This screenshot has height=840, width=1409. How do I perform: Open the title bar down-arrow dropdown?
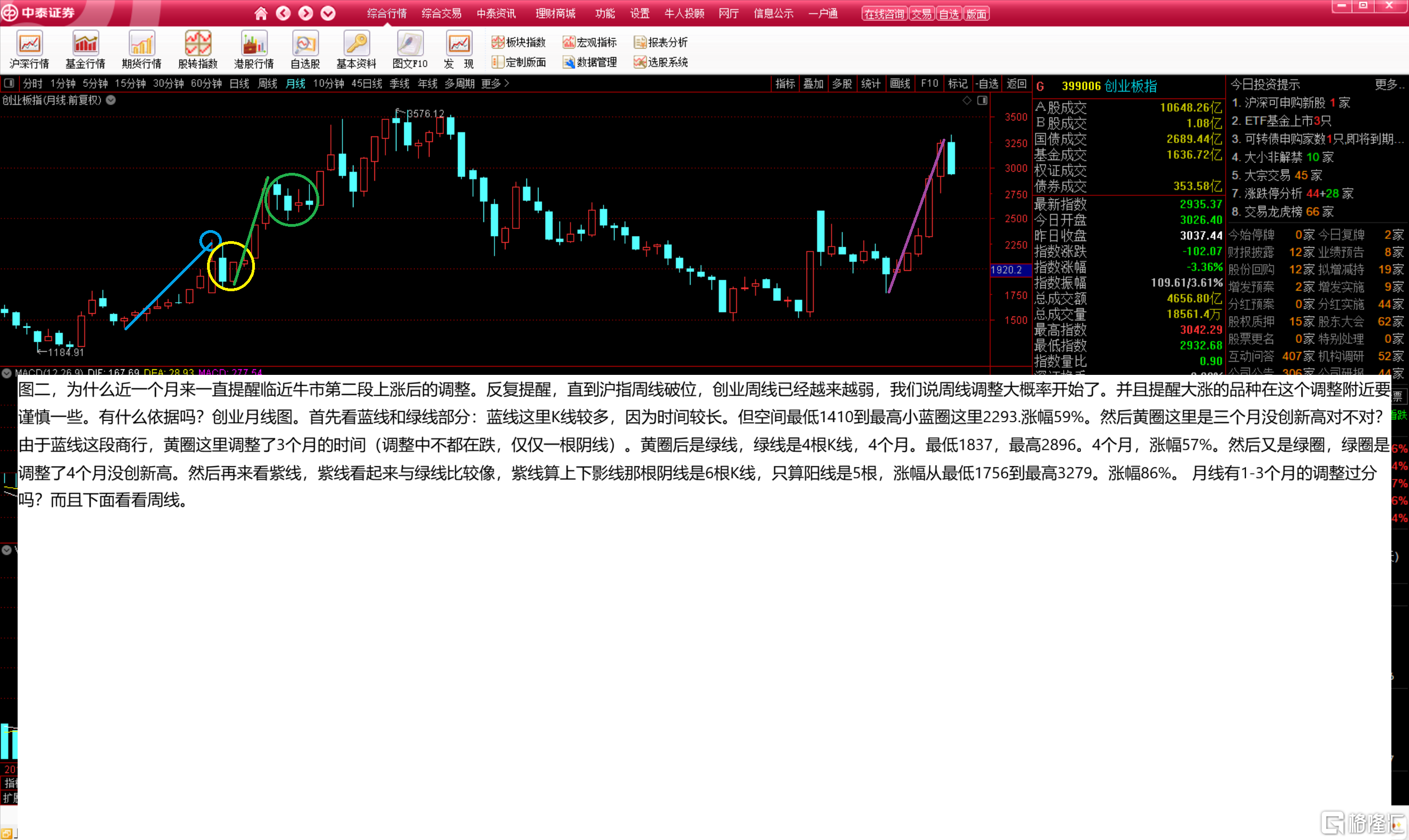coord(328,13)
